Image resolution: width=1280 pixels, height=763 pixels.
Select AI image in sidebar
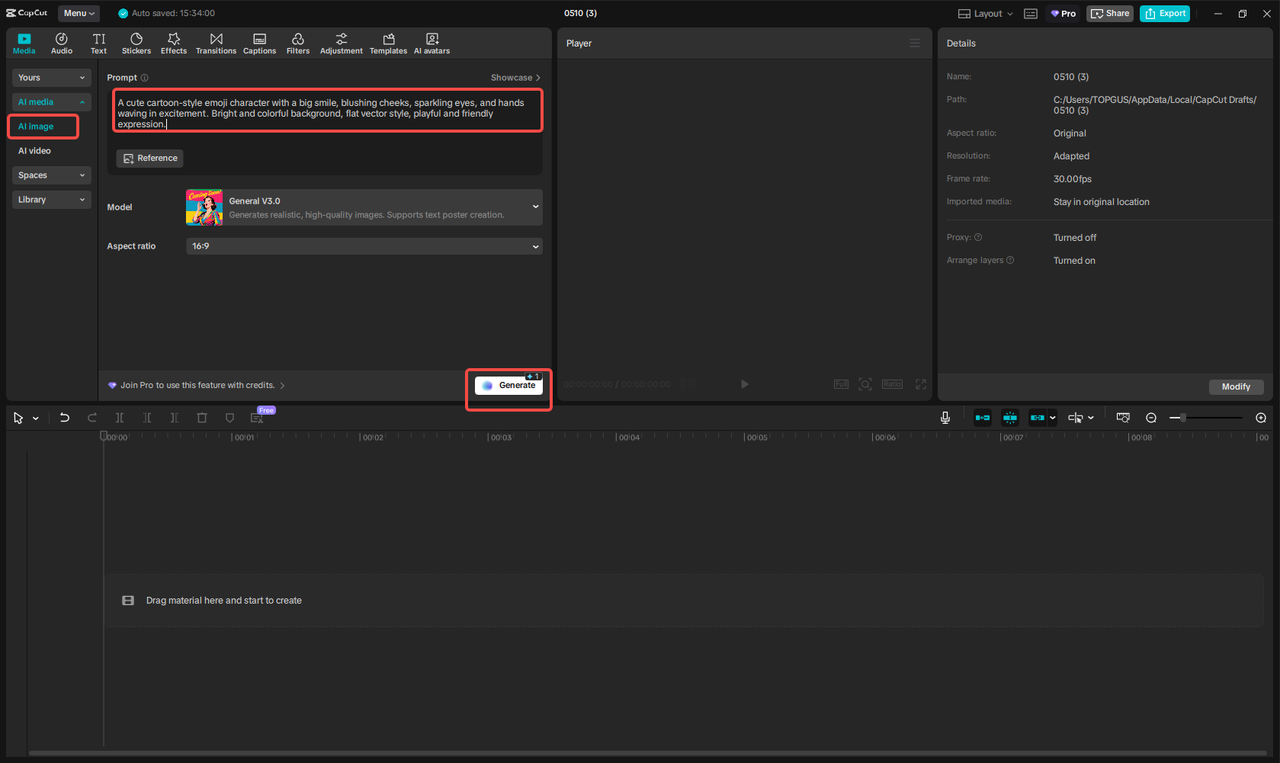click(36, 127)
